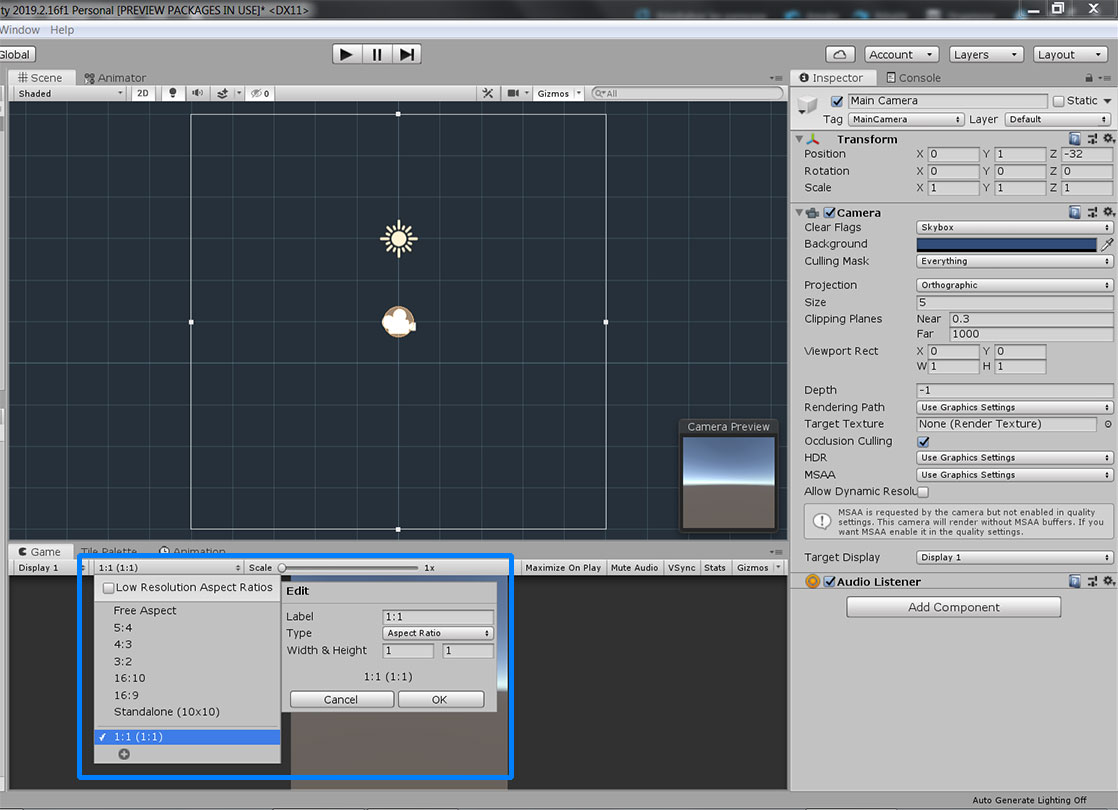Viewport: 1118px width, 810px height.
Task: Toggle scene audio speaker icon
Action: click(197, 93)
